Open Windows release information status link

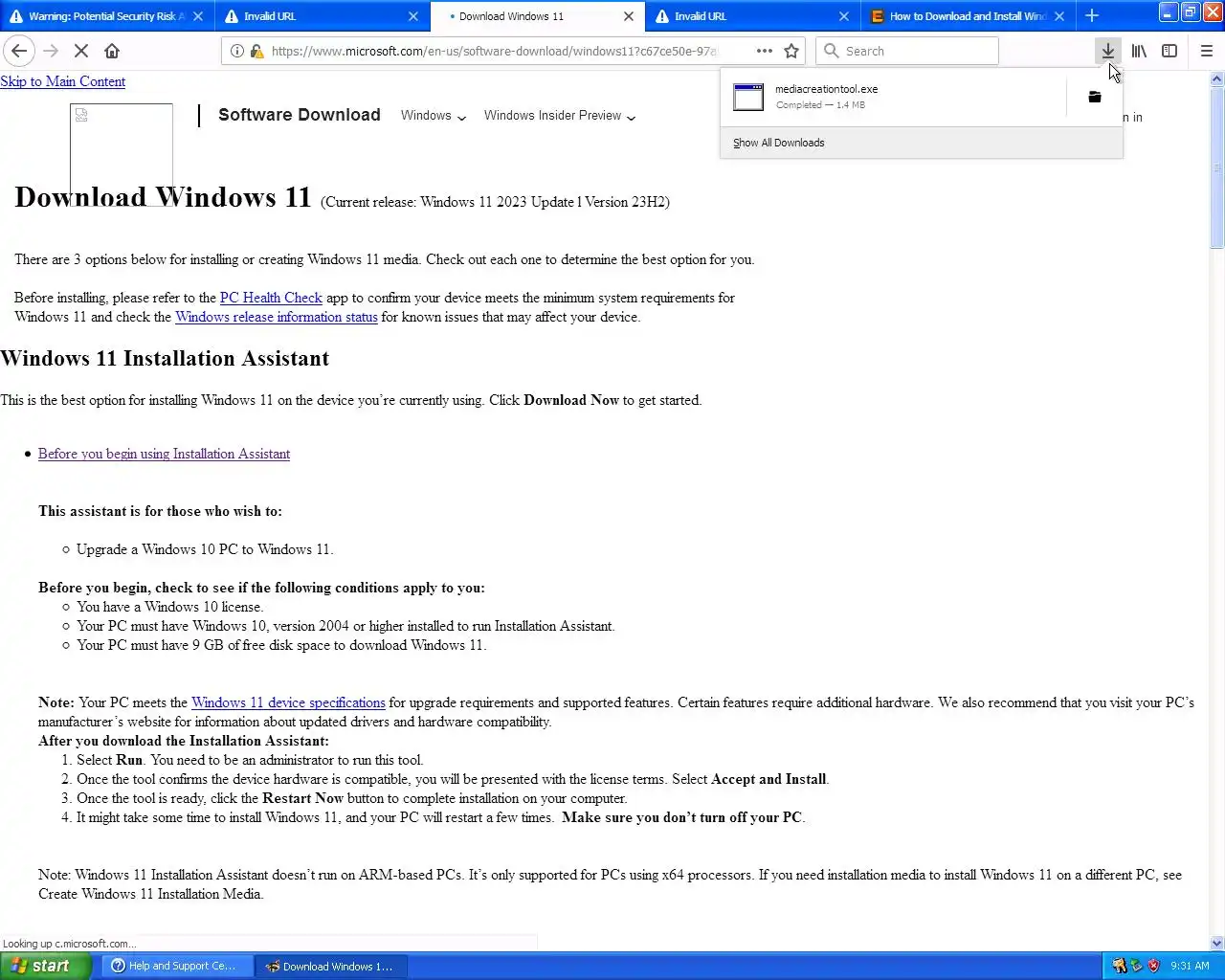coord(277,317)
